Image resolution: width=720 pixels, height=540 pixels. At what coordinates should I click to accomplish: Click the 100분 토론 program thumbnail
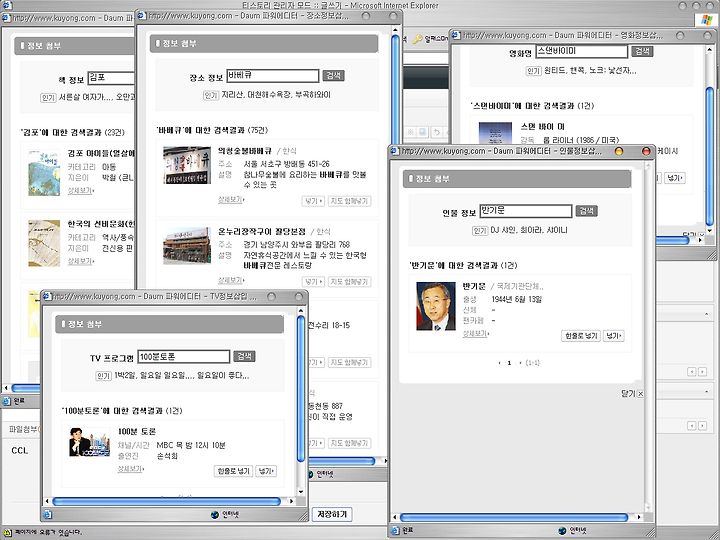click(90, 442)
